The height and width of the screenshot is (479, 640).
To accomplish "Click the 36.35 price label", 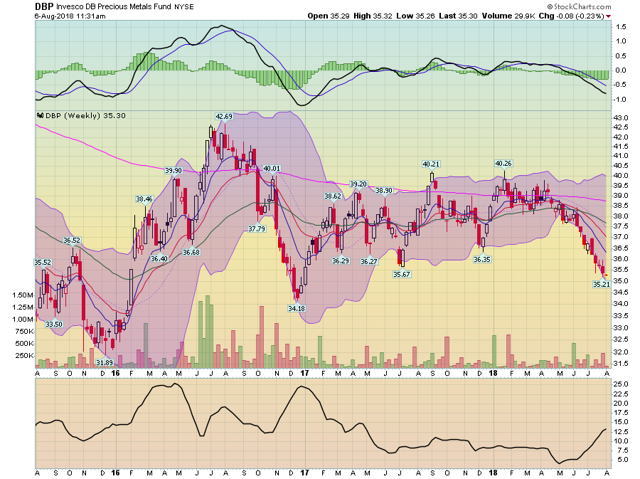I will click(482, 259).
